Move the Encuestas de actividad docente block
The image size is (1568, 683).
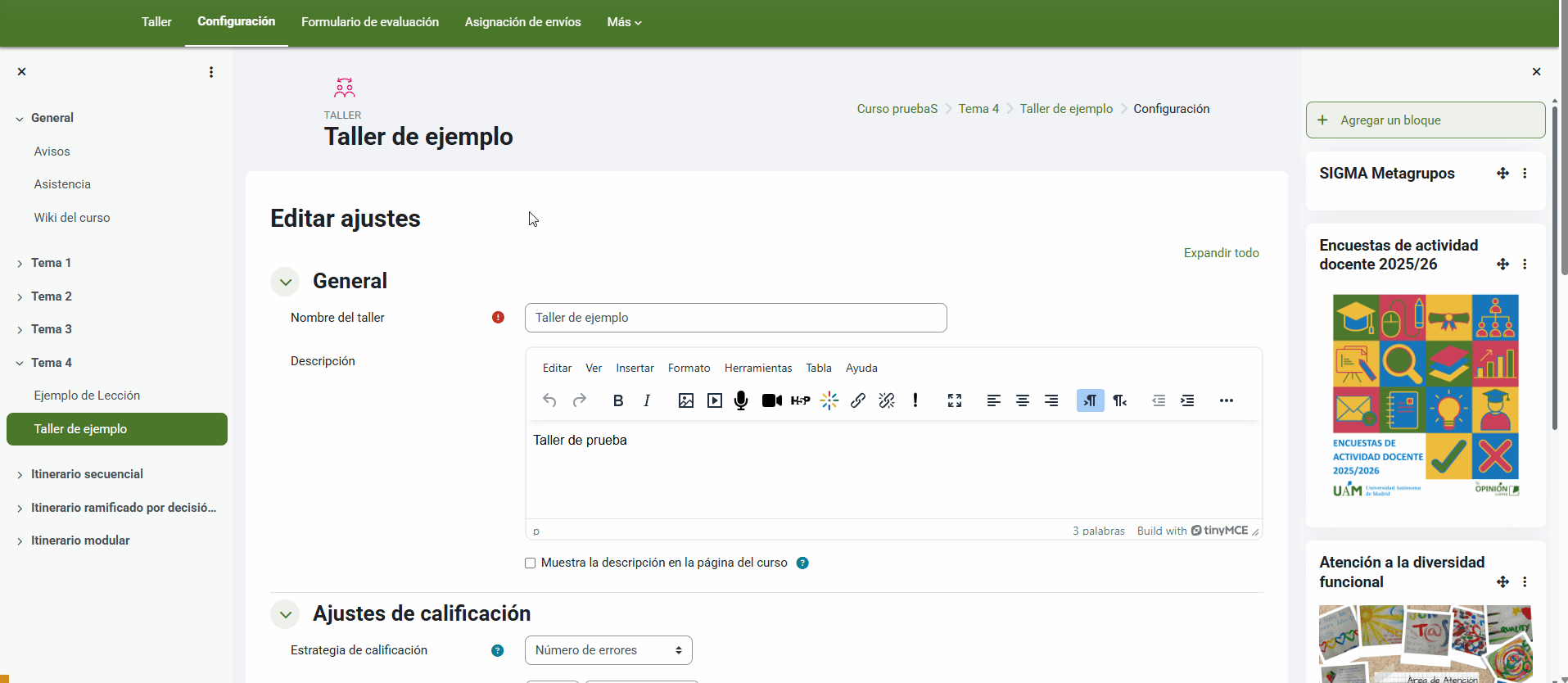click(1502, 264)
